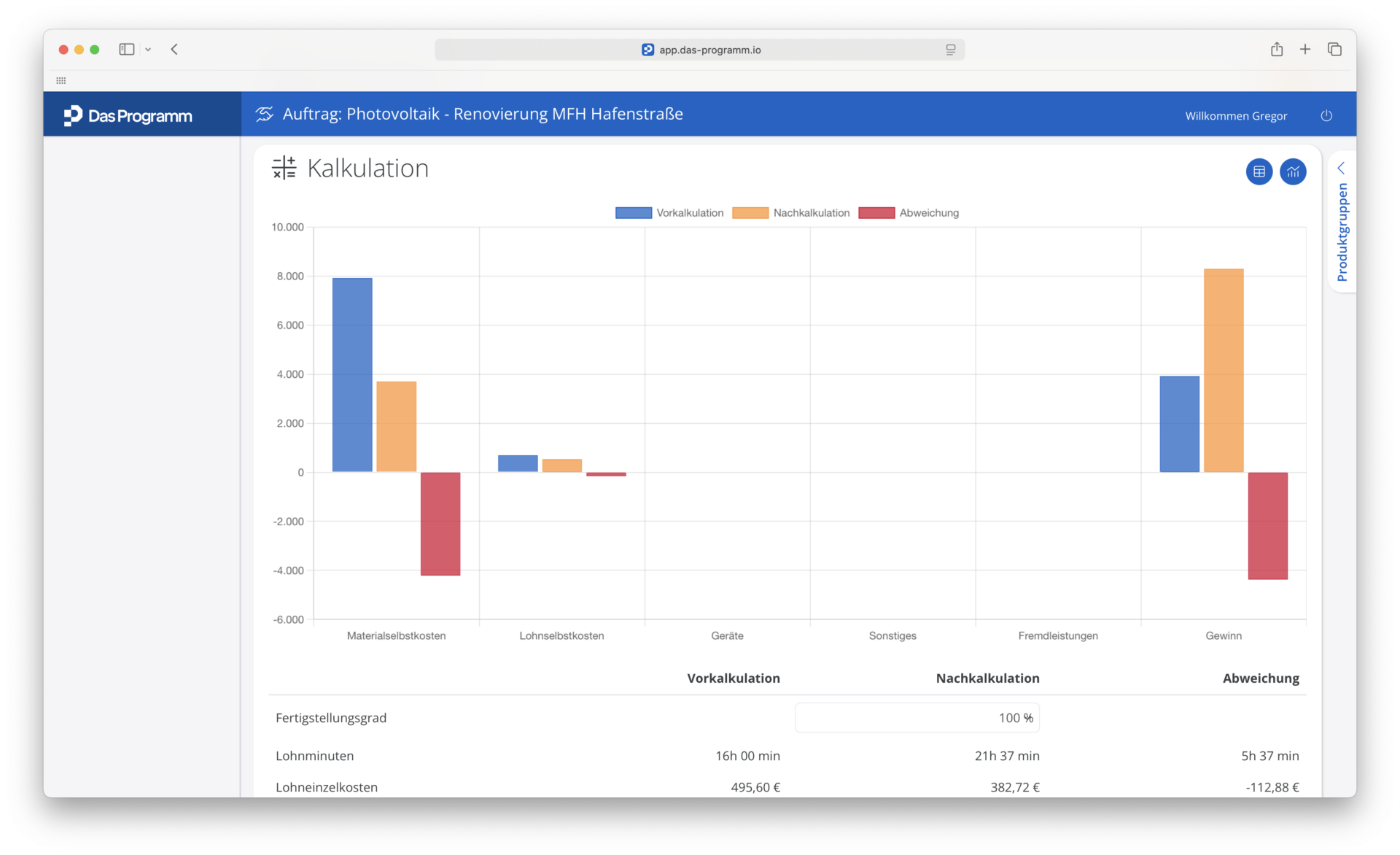Open a new Safari tab

1305,50
